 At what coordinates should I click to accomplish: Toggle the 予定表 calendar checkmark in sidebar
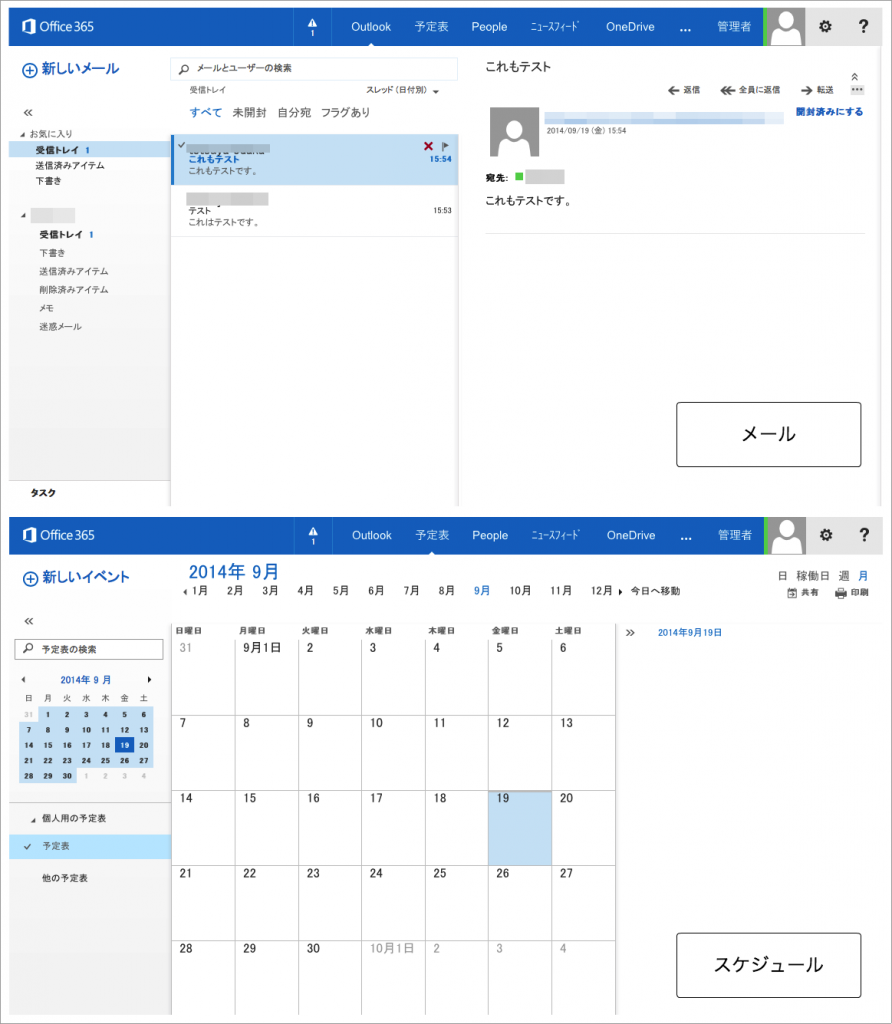[27, 846]
